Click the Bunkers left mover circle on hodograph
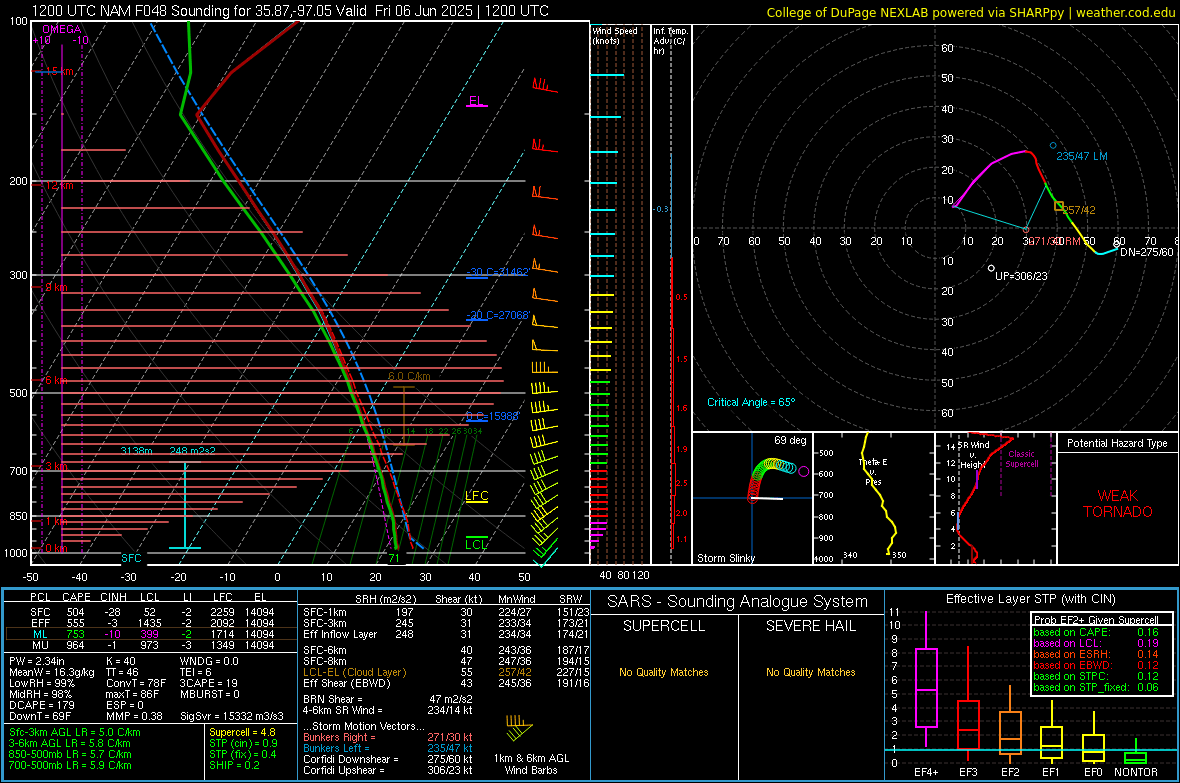This screenshot has height=783, width=1180. (1053, 145)
